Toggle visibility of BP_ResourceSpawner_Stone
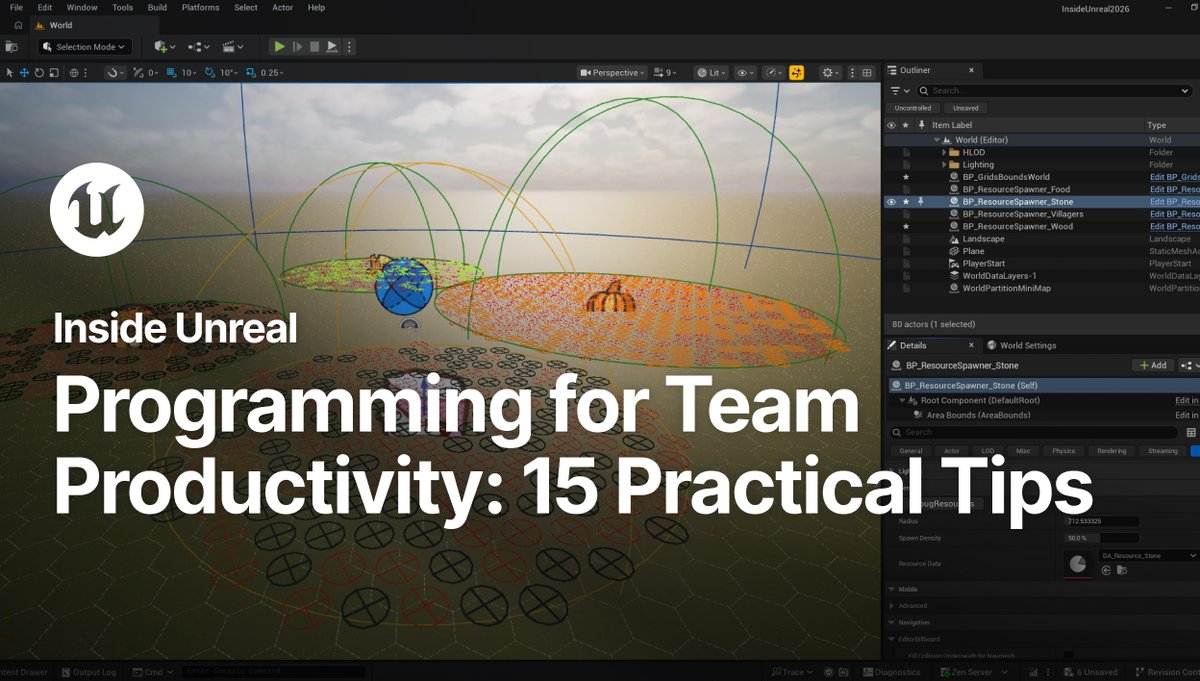 coord(891,201)
